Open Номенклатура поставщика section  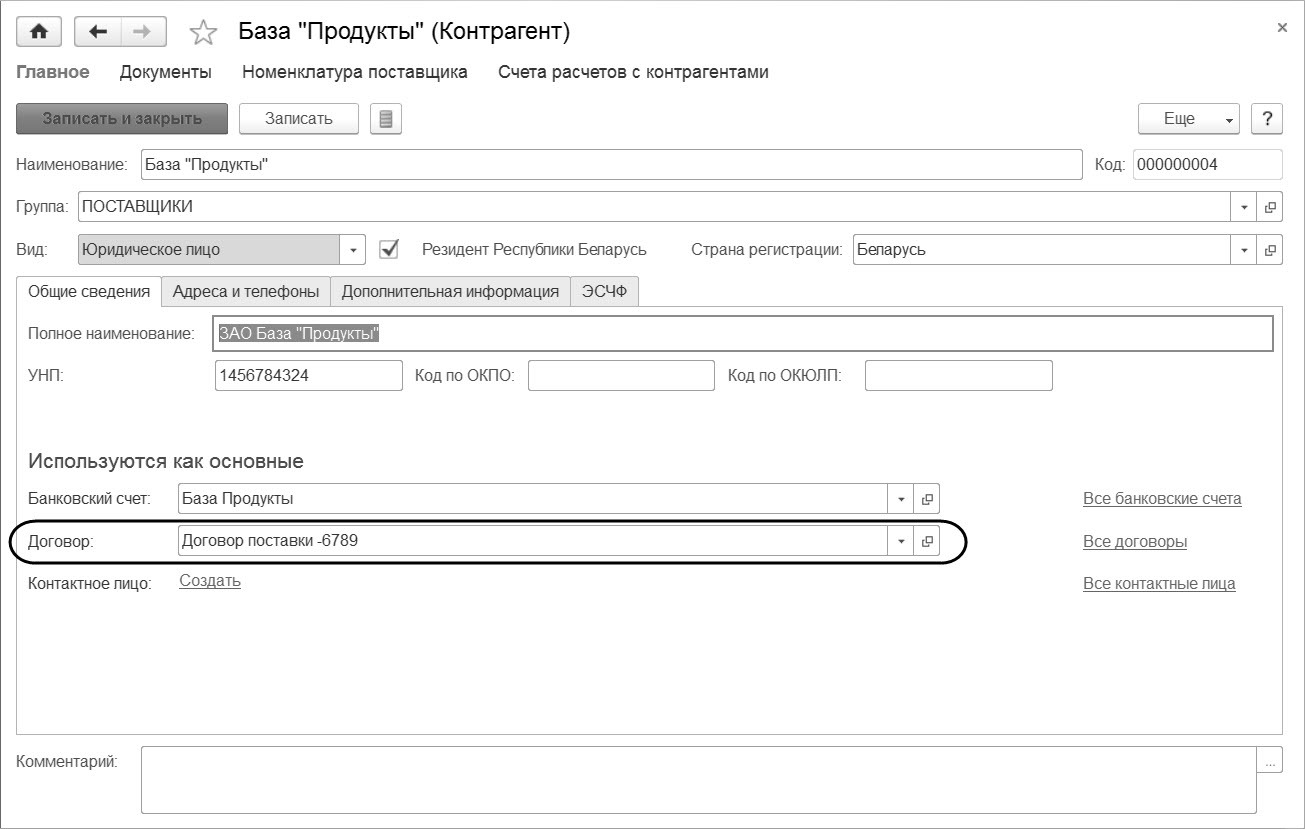tap(355, 72)
